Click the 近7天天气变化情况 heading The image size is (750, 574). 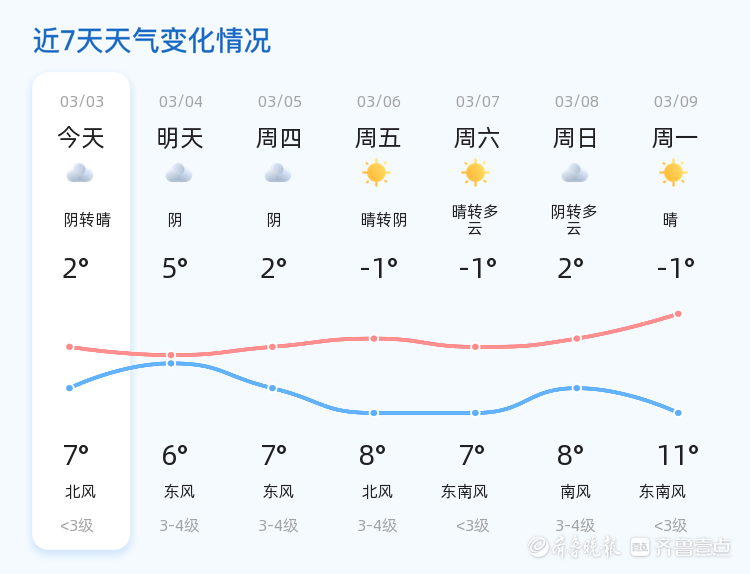tap(152, 41)
